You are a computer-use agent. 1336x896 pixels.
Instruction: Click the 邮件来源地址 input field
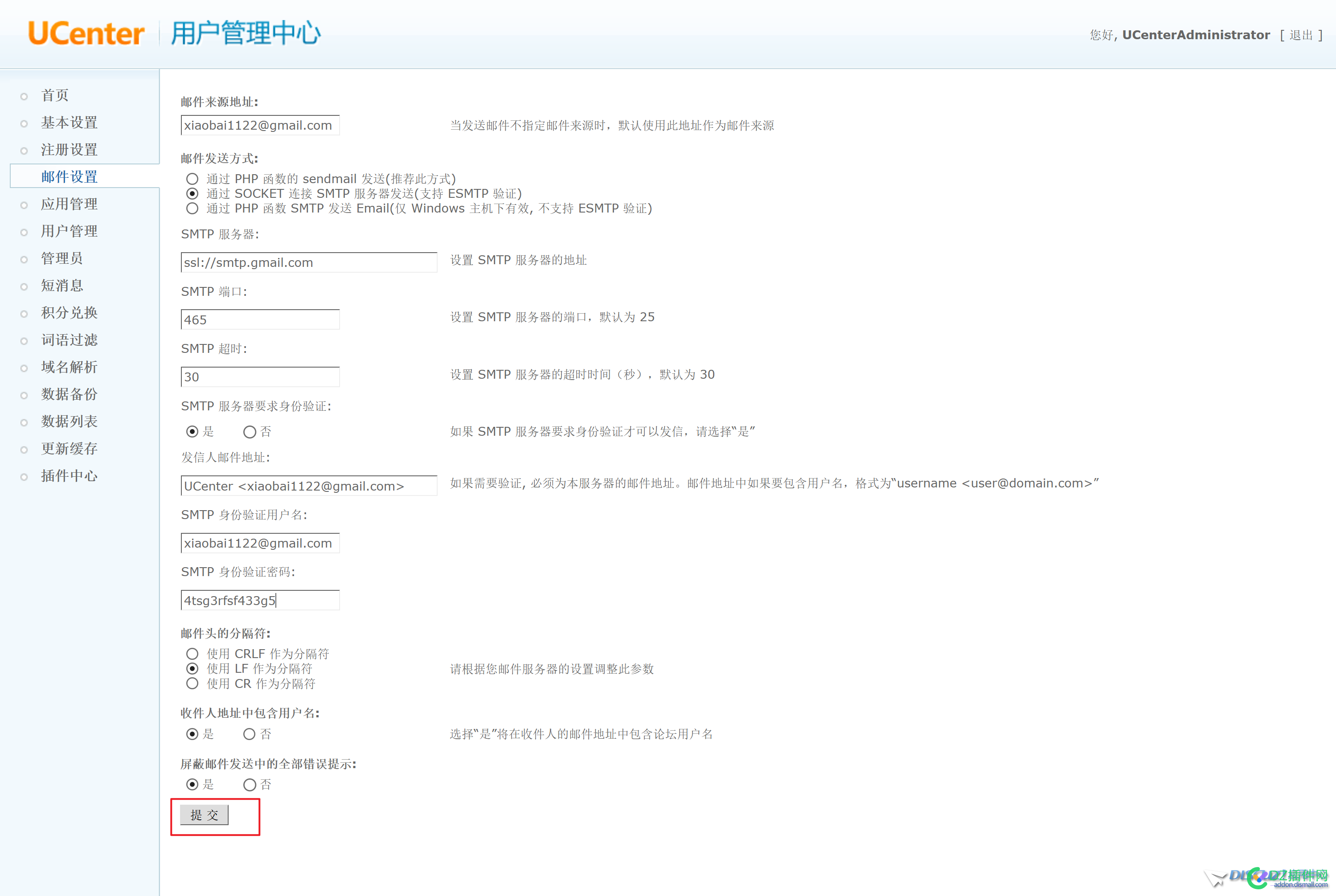coord(260,125)
